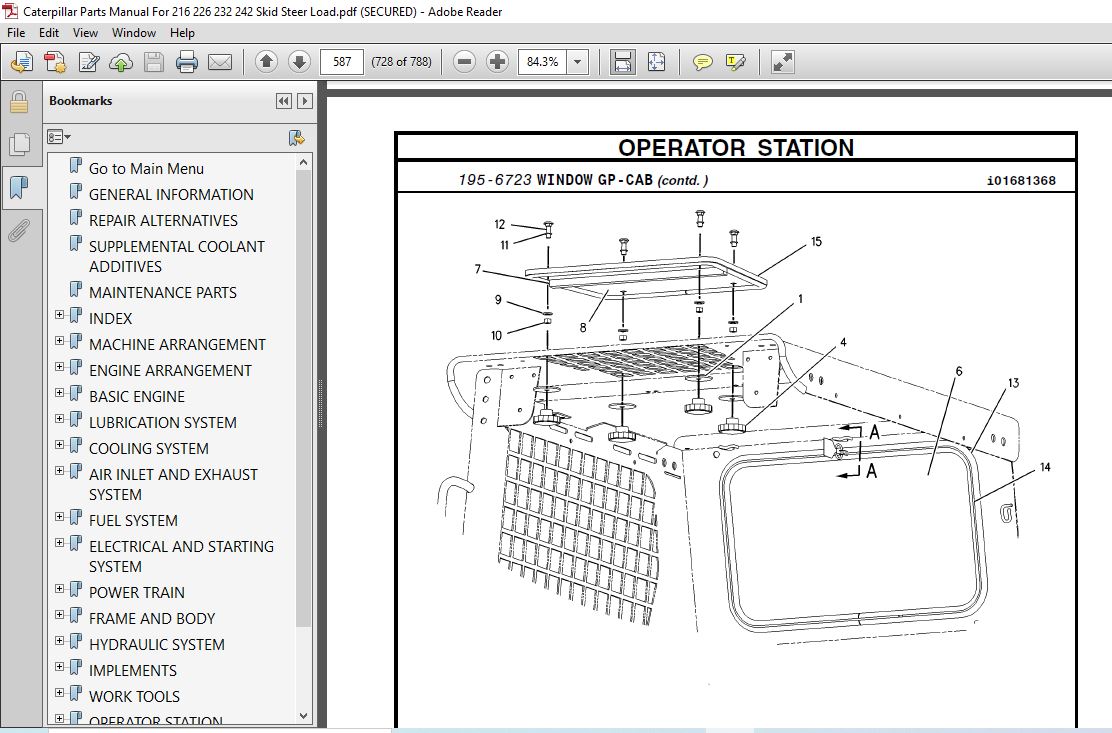Expand the WORK TOOLS bookmark

point(60,693)
